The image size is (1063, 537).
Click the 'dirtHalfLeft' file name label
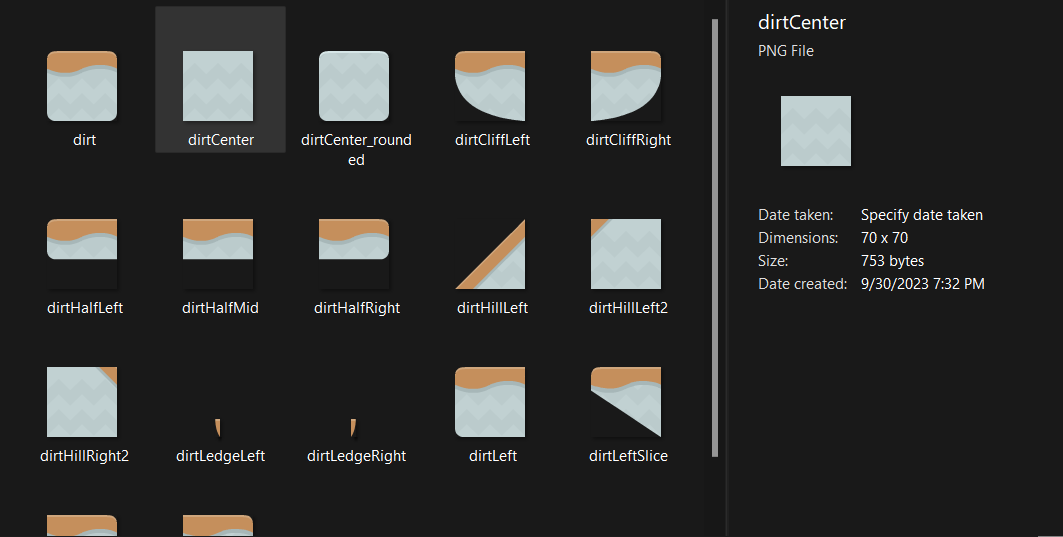tap(85, 308)
